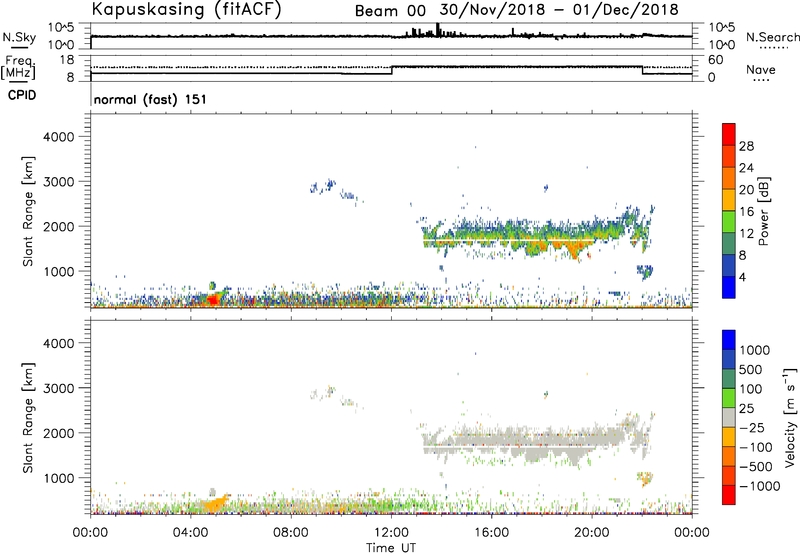
Task: Click the blue 1000 velocity swatch
Action: 729,340
